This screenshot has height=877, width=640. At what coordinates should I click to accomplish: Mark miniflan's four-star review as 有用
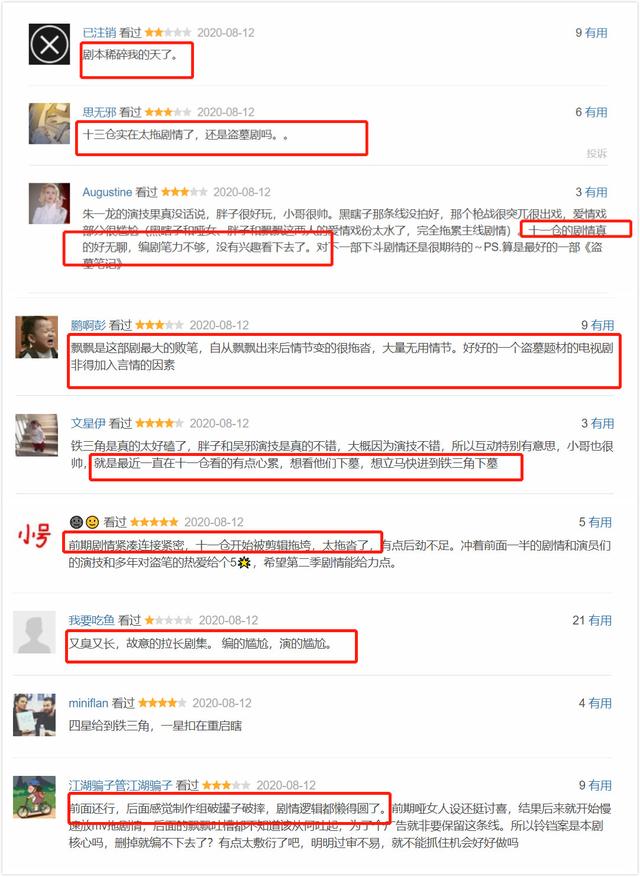(600, 703)
